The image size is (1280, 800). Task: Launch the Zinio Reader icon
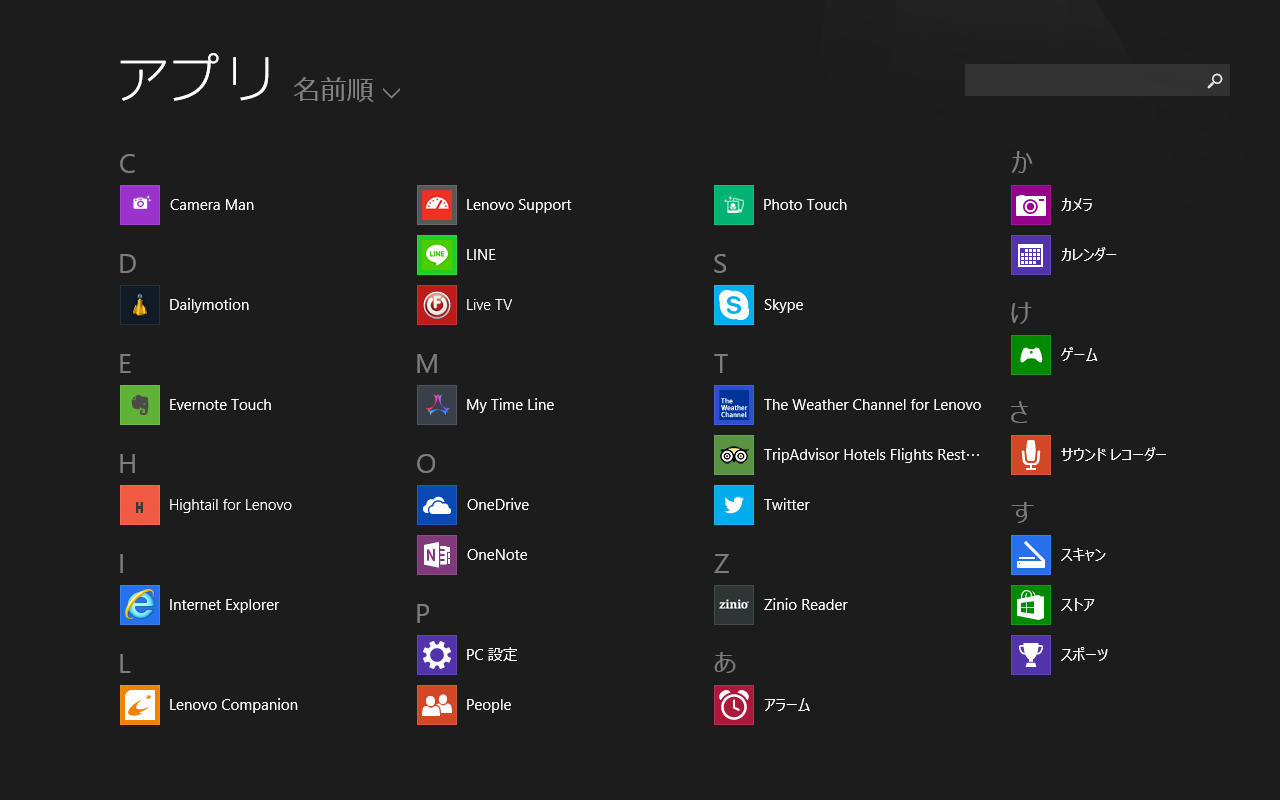coord(734,605)
